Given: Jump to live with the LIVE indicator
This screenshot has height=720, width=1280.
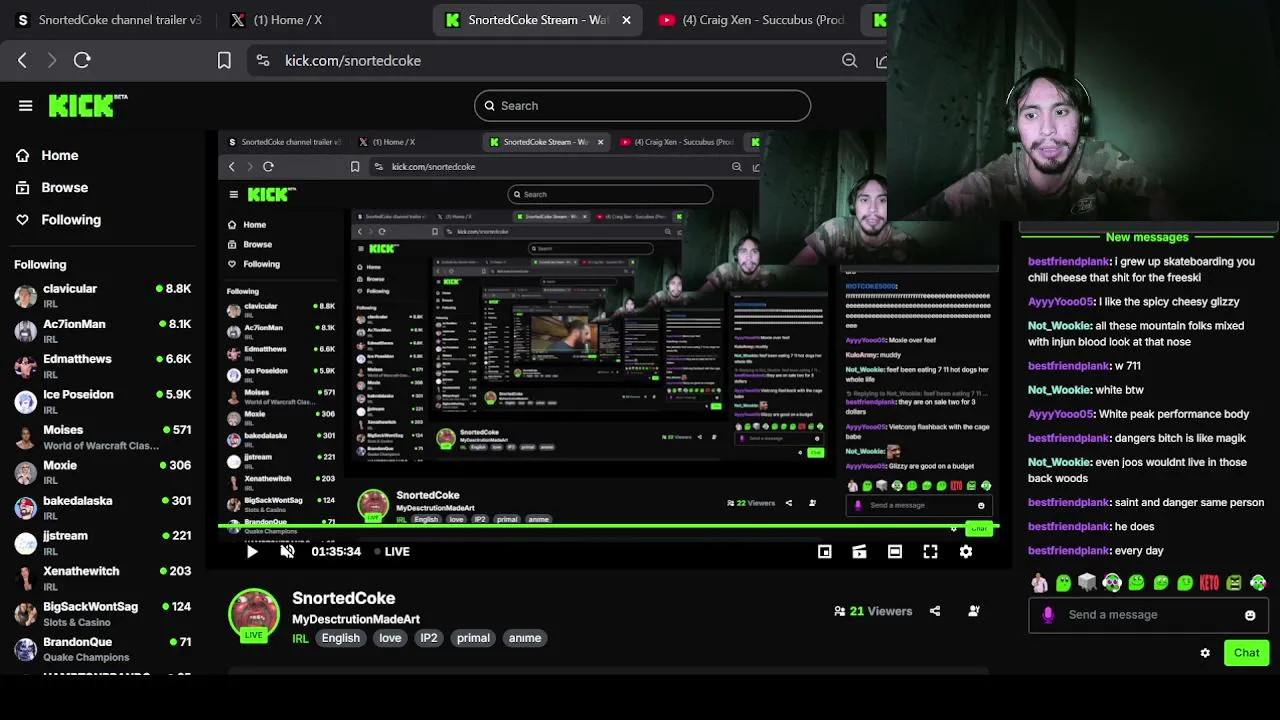Looking at the screenshot, I should (392, 551).
